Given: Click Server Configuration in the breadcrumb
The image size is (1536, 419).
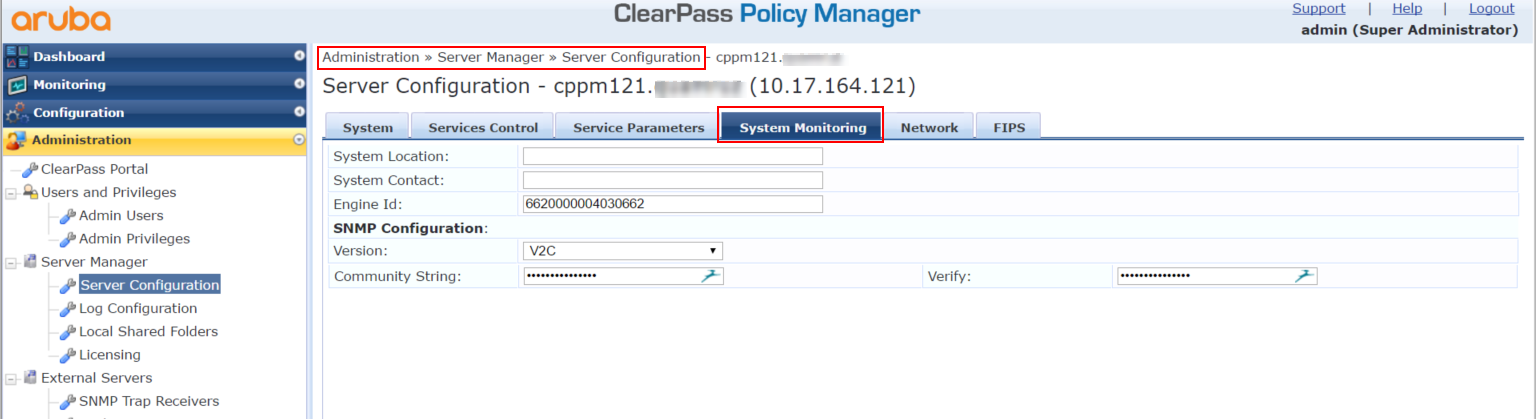Looking at the screenshot, I should pyautogui.click(x=631, y=58).
